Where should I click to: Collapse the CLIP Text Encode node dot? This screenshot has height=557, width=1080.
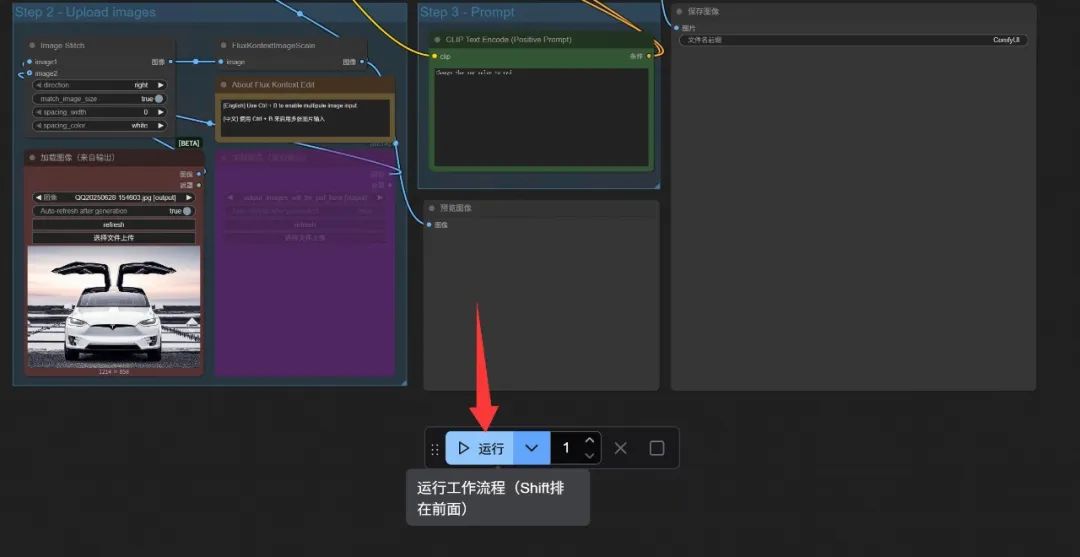436,40
